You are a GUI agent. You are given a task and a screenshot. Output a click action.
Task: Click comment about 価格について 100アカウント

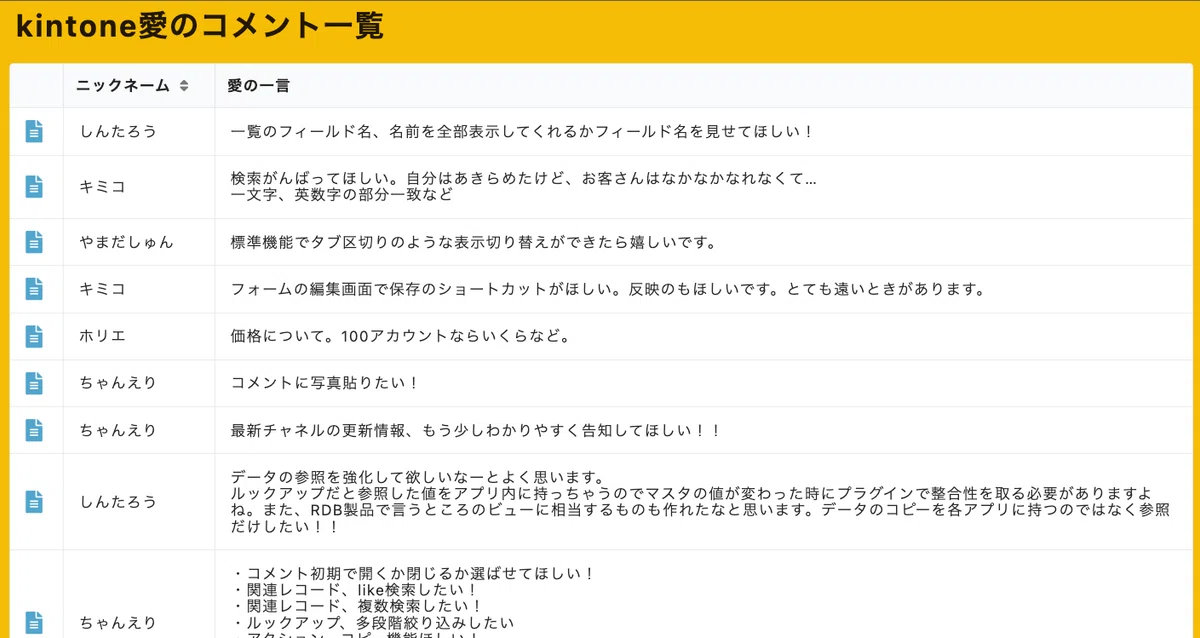400,336
